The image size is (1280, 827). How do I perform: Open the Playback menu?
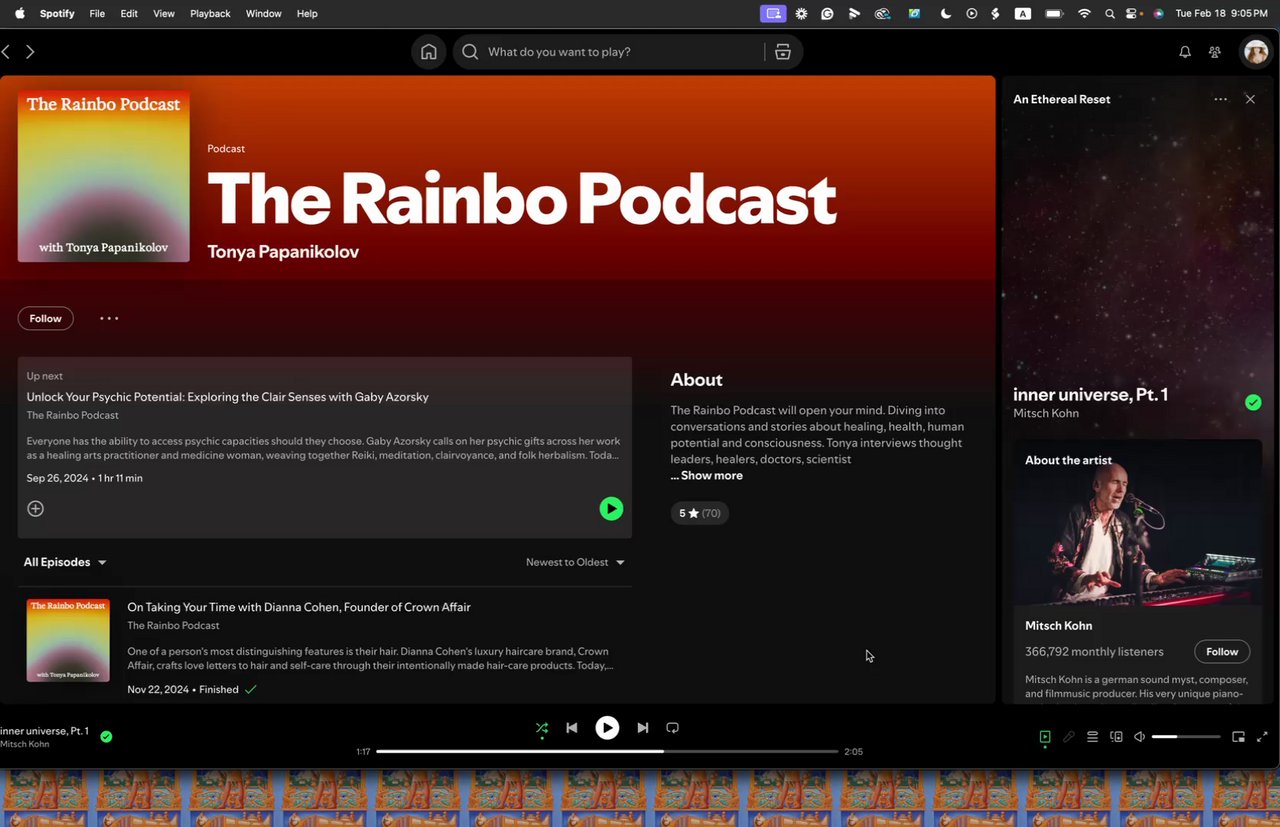[210, 14]
